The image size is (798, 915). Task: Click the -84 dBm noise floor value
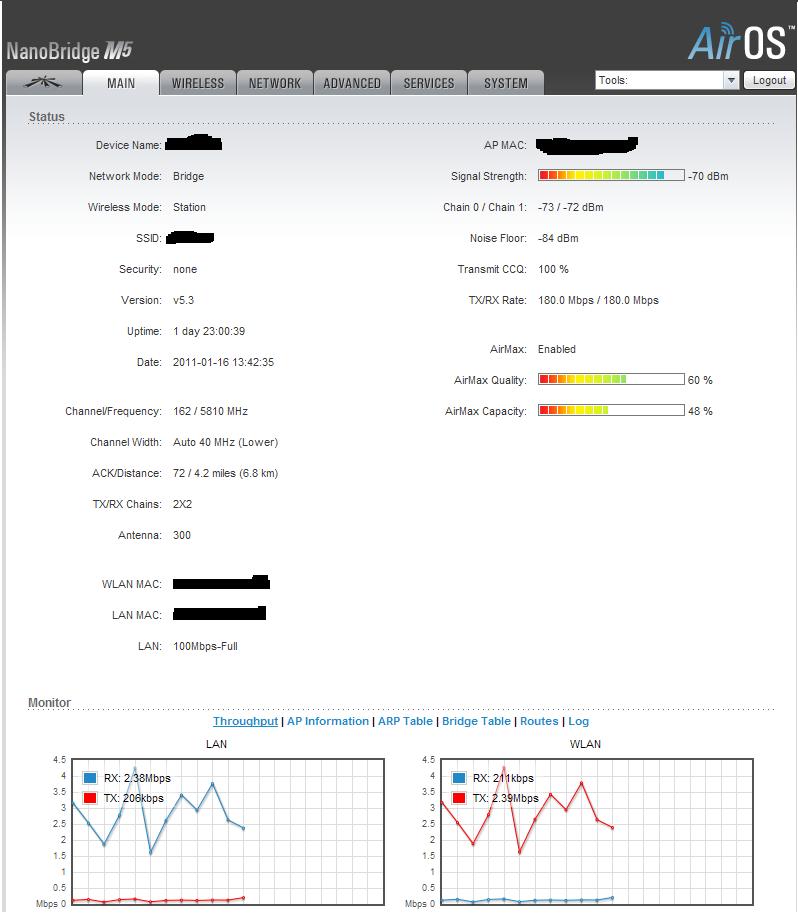[x=558, y=238]
